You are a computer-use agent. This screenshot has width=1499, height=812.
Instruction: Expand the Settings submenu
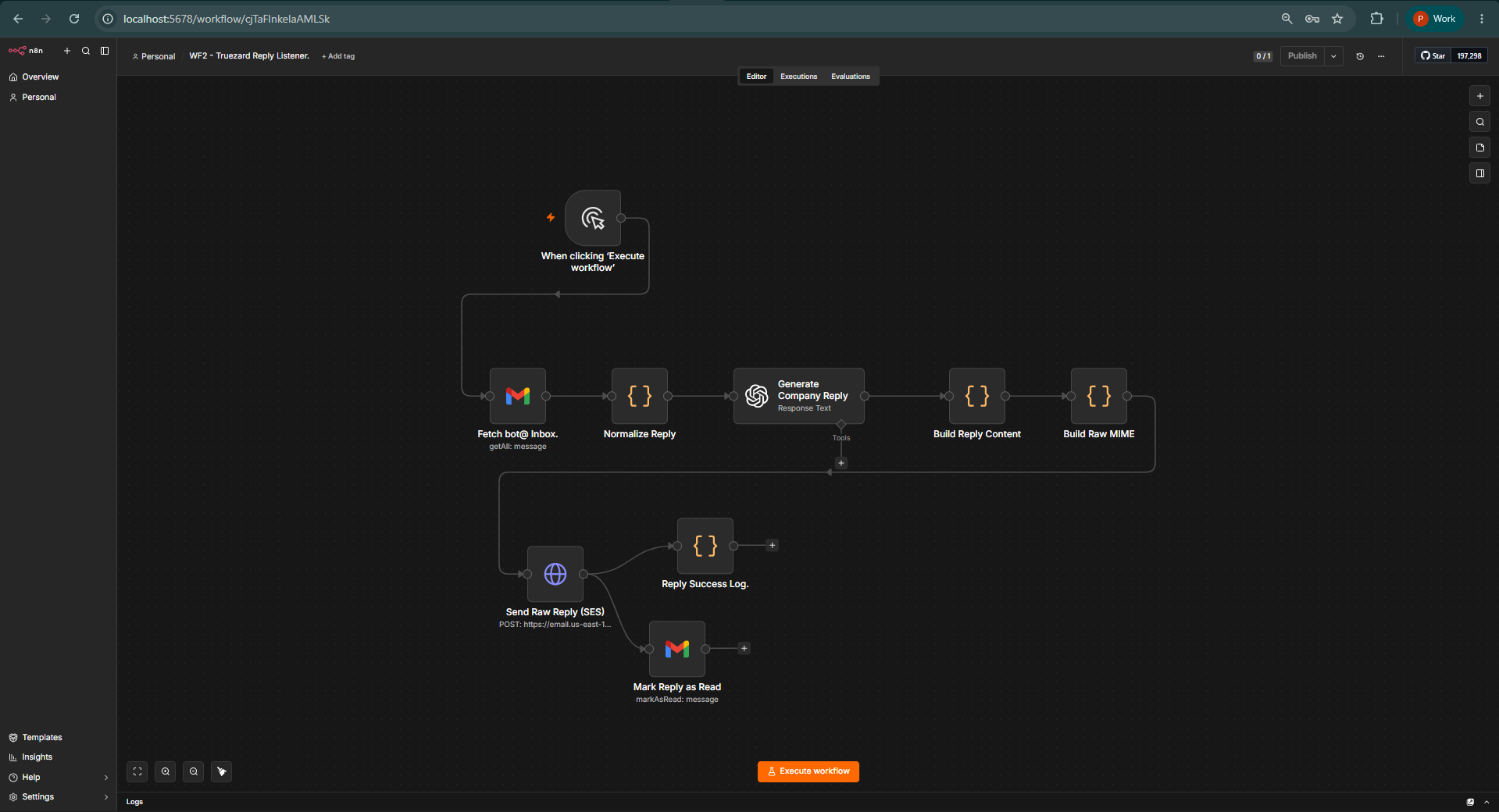(106, 797)
